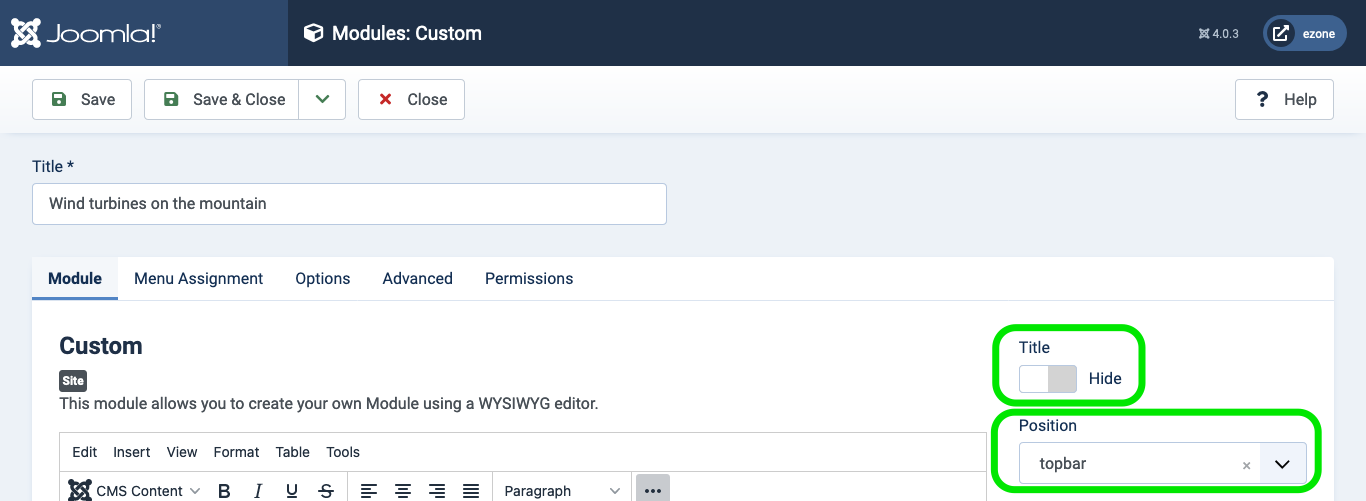Toggle strikethrough formatting
This screenshot has width=1366, height=501.
[326, 490]
